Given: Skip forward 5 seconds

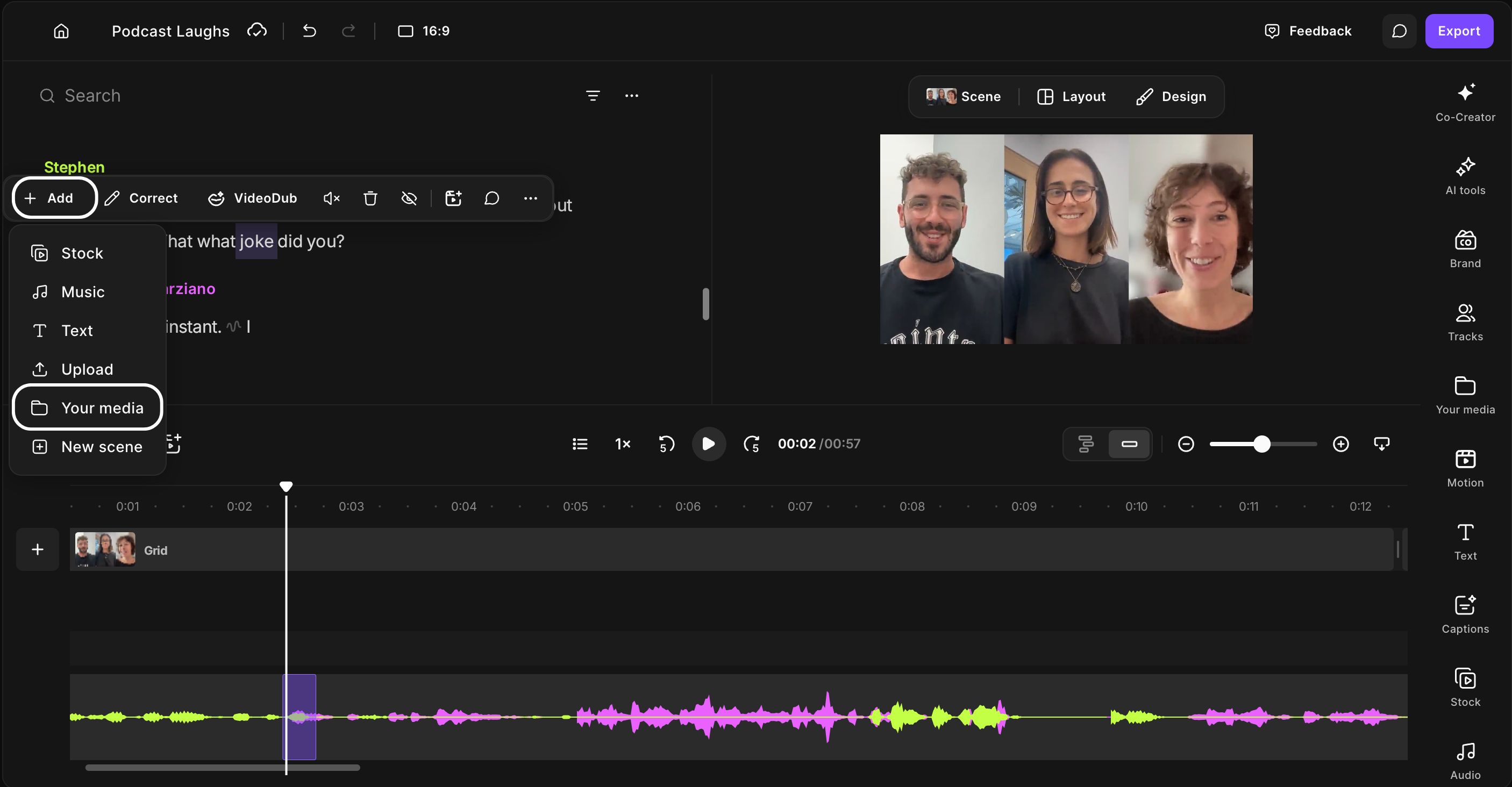Looking at the screenshot, I should coord(752,444).
